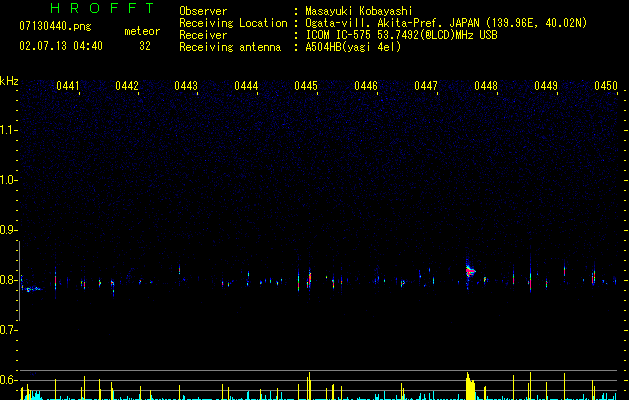The width and height of the screenshot is (629, 400).
Task: Click time marker 0446
Action: pos(366,86)
